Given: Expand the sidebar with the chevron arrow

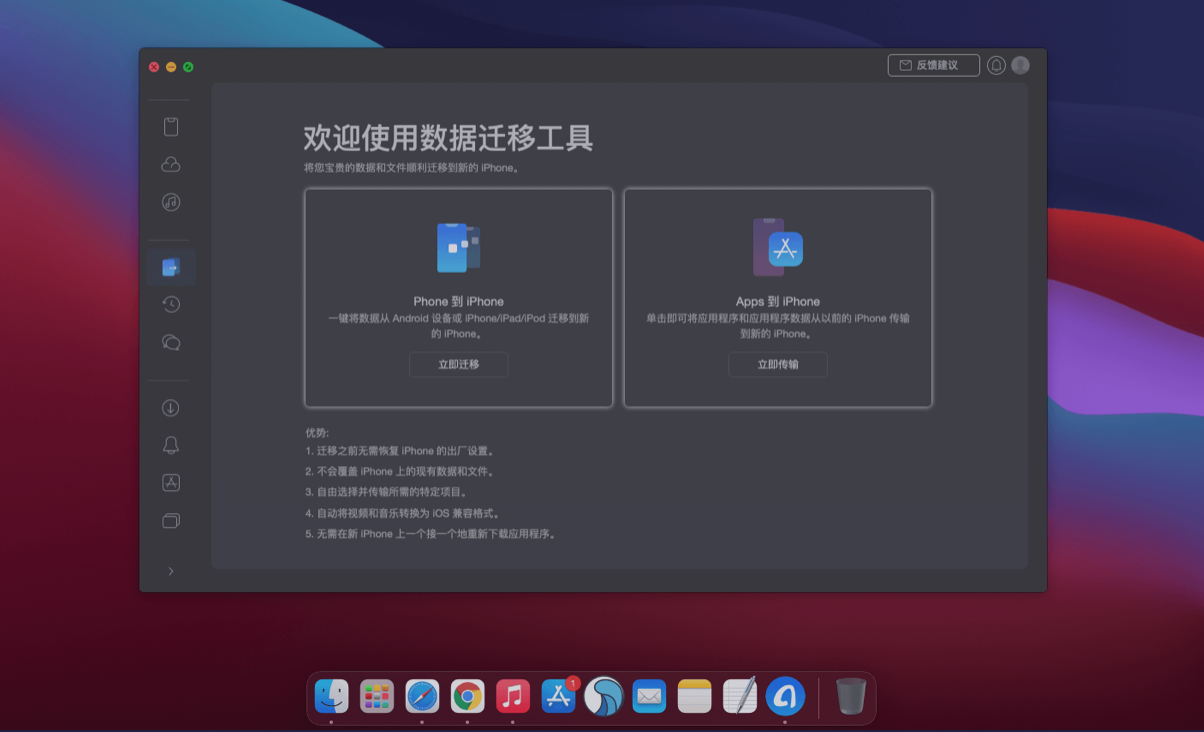Looking at the screenshot, I should tap(171, 571).
